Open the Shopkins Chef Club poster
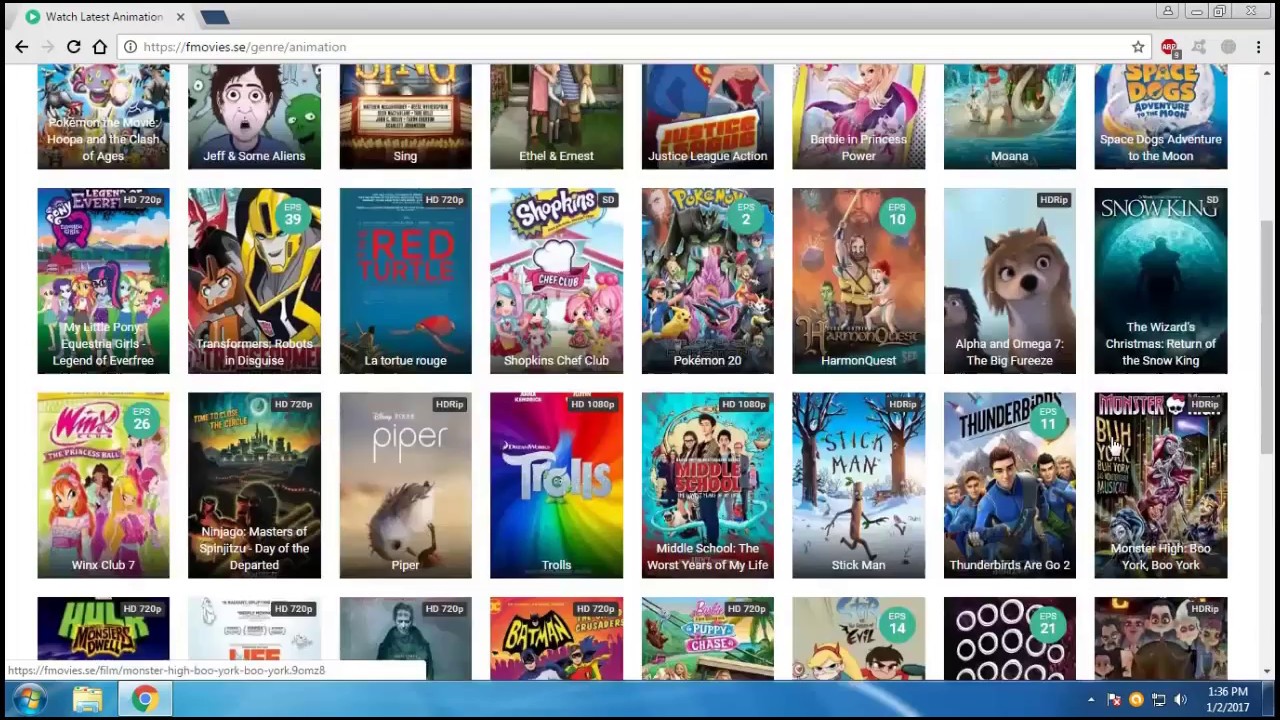Image resolution: width=1280 pixels, height=720 pixels. coord(556,281)
